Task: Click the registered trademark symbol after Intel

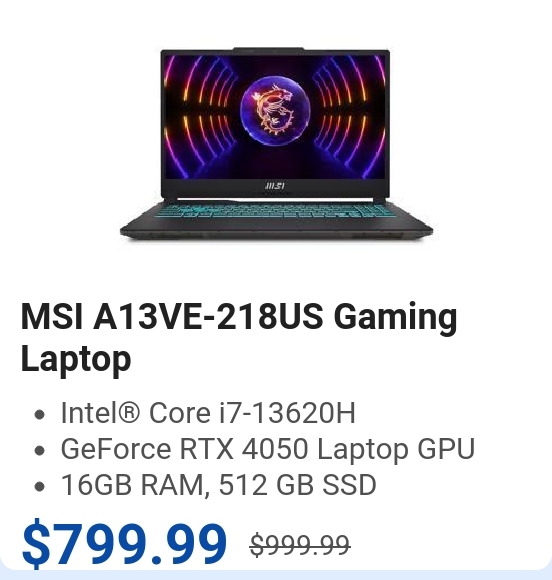Action: [129, 412]
